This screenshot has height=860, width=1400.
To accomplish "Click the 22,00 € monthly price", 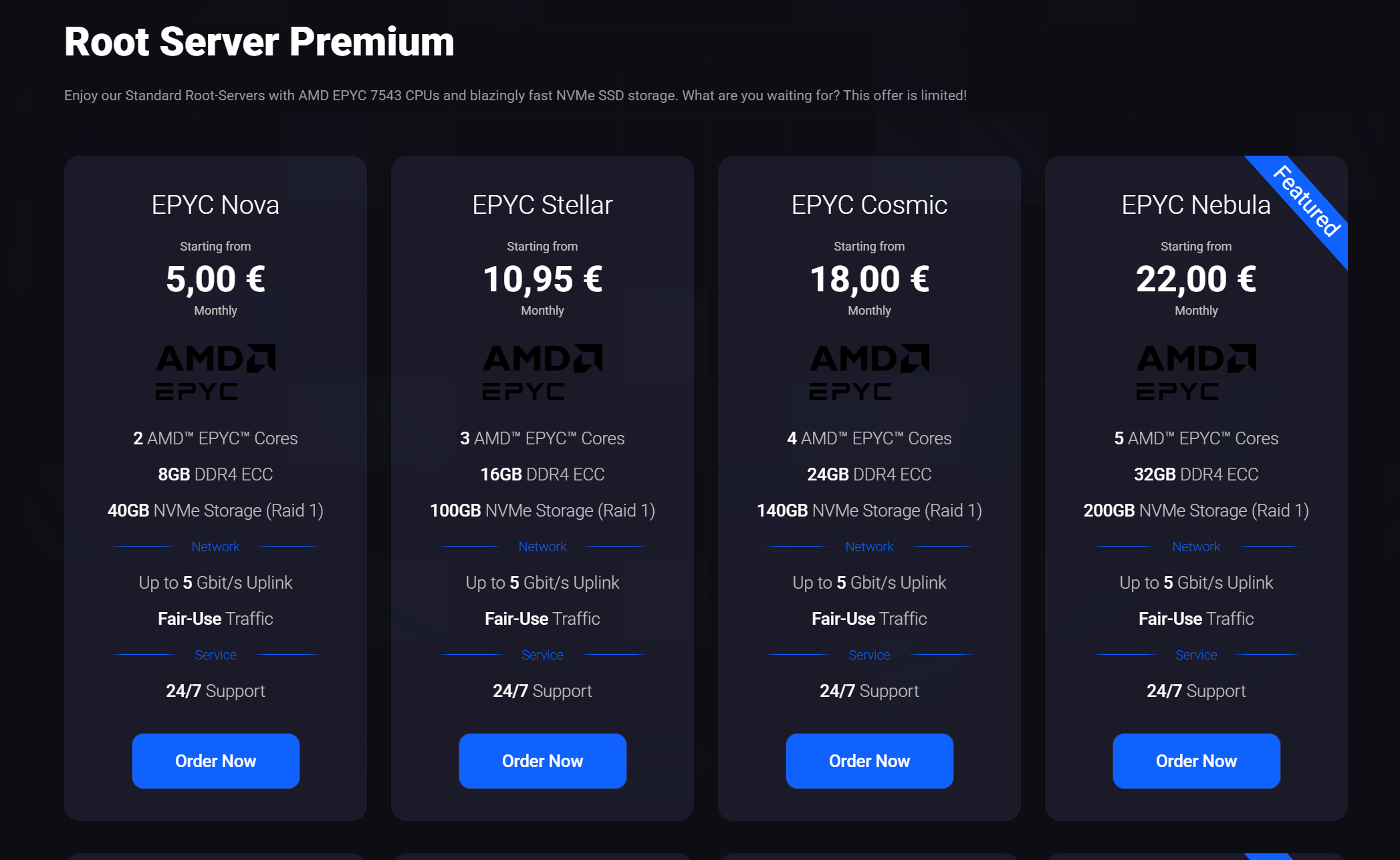I will coord(1196,279).
